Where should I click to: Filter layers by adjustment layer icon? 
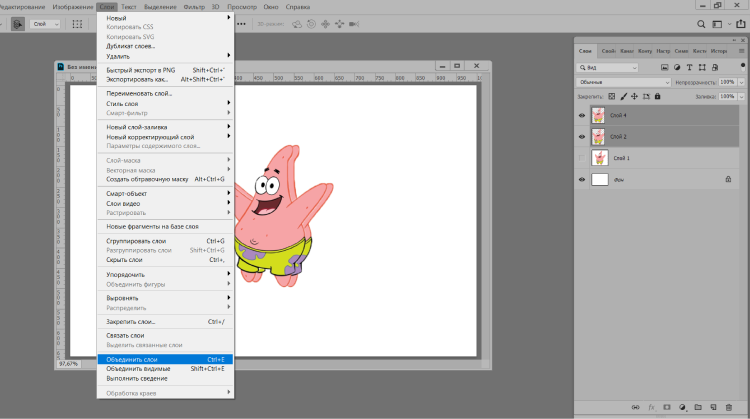[x=677, y=67]
